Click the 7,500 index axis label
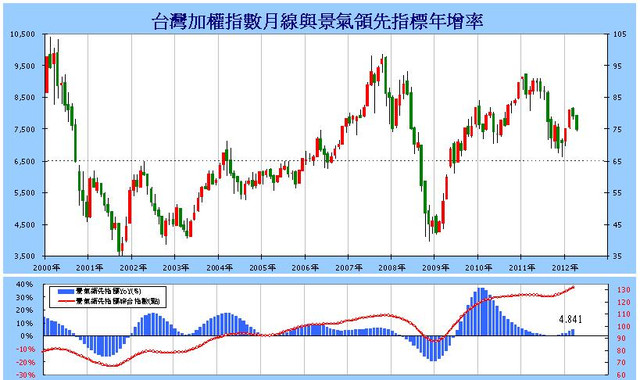Screen dimensions: 640x380 [24, 129]
